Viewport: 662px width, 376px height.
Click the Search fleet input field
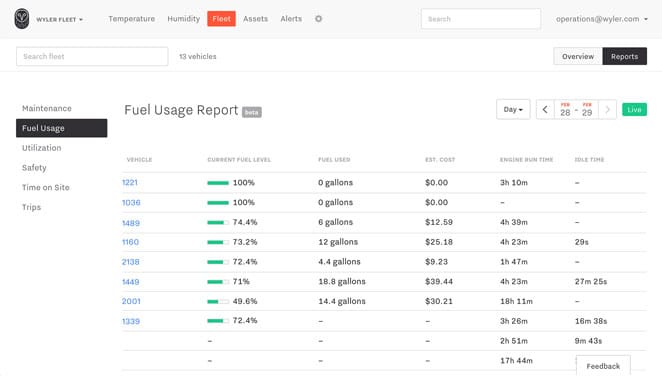click(92, 57)
